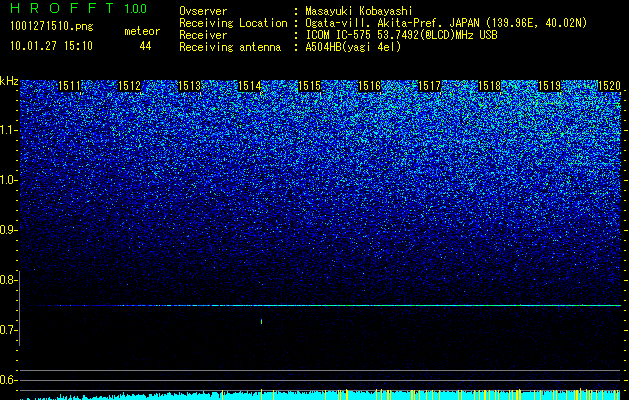
Task: Click the HROFFT 1.0.0 title text
Action: click(x=79, y=8)
